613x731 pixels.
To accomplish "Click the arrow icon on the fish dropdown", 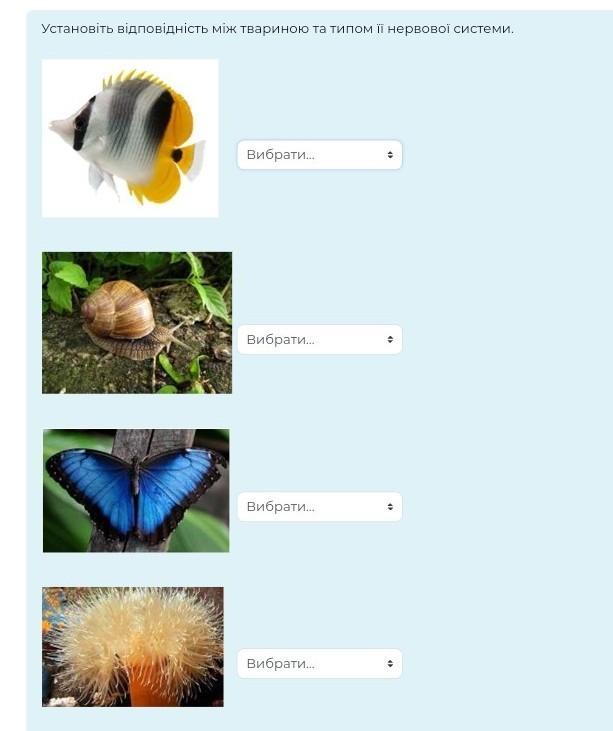I will click(390, 155).
